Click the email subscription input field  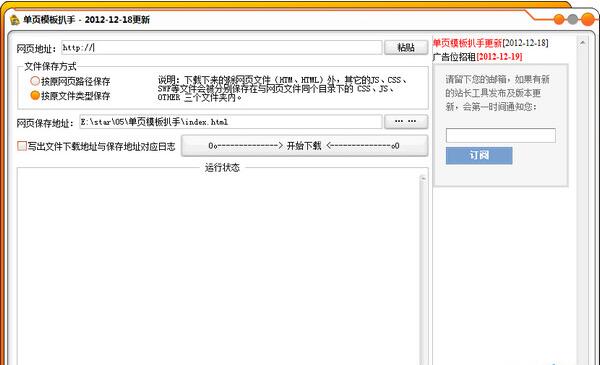click(x=501, y=135)
